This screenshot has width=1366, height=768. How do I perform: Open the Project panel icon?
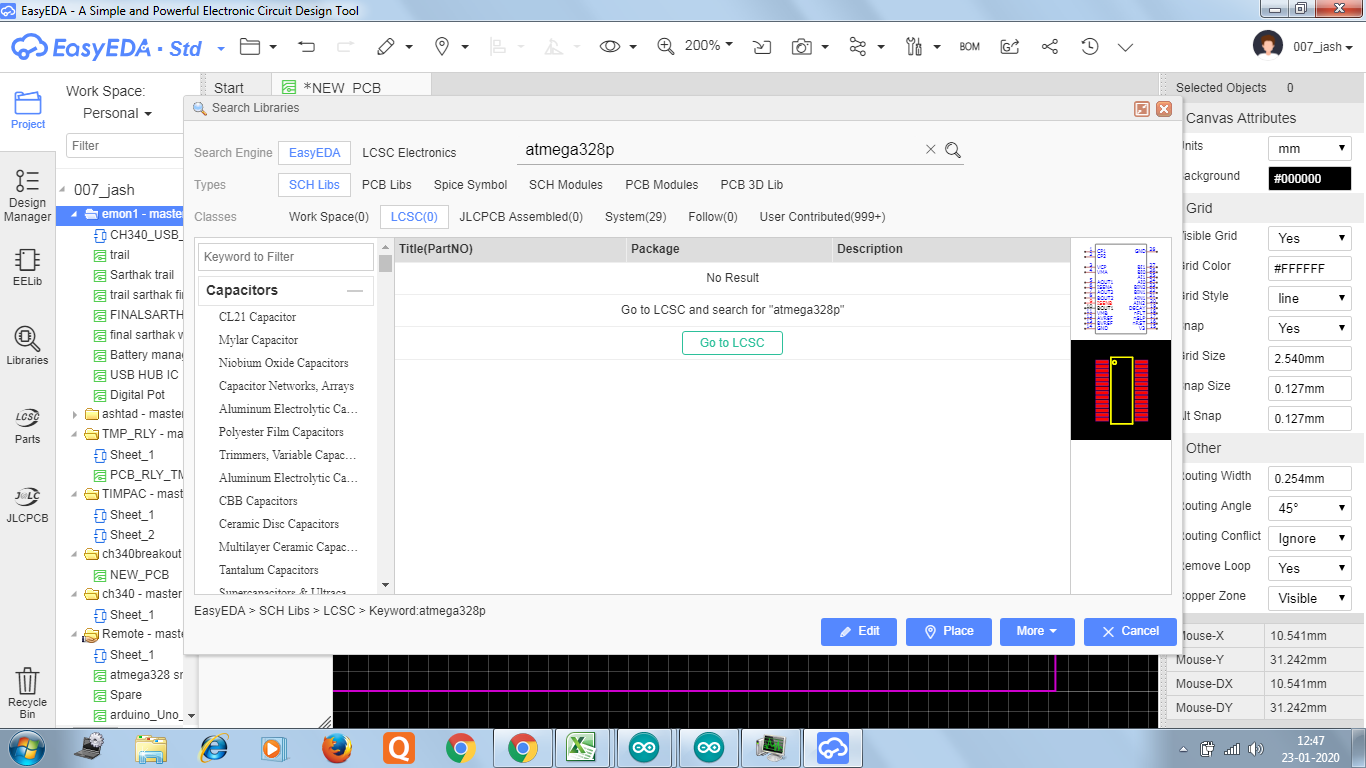point(28,110)
